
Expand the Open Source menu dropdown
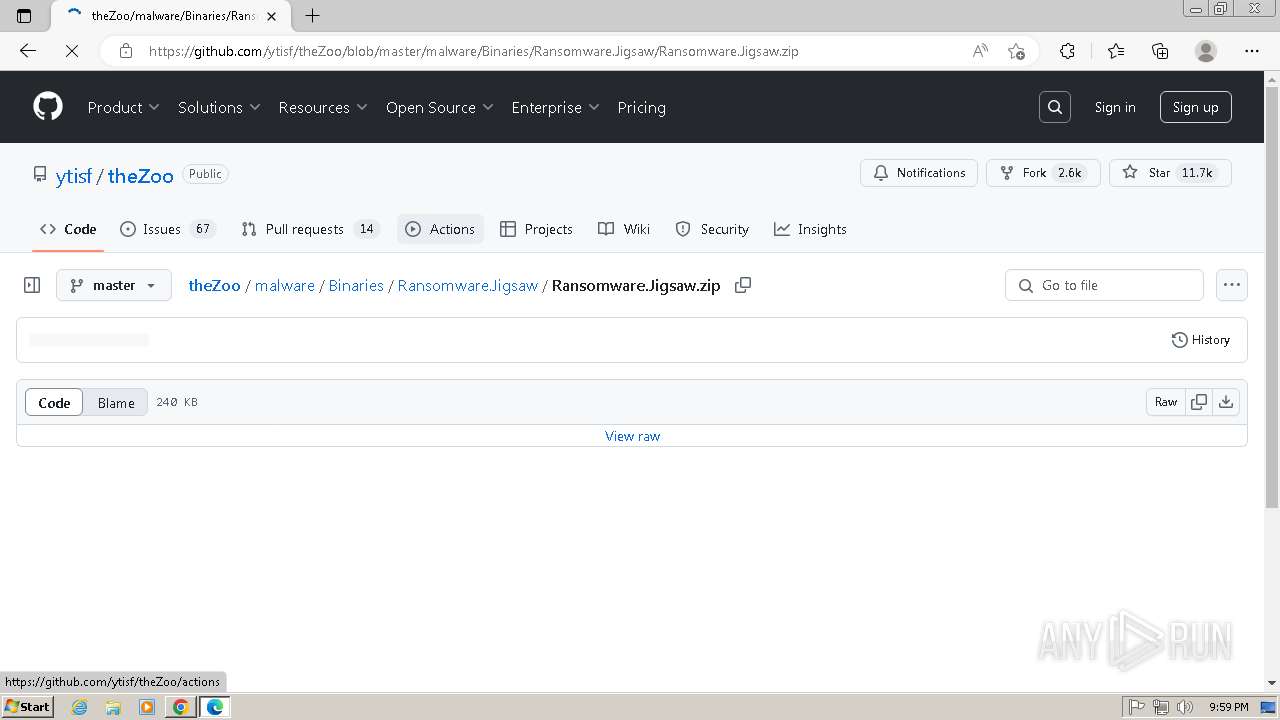pos(440,107)
